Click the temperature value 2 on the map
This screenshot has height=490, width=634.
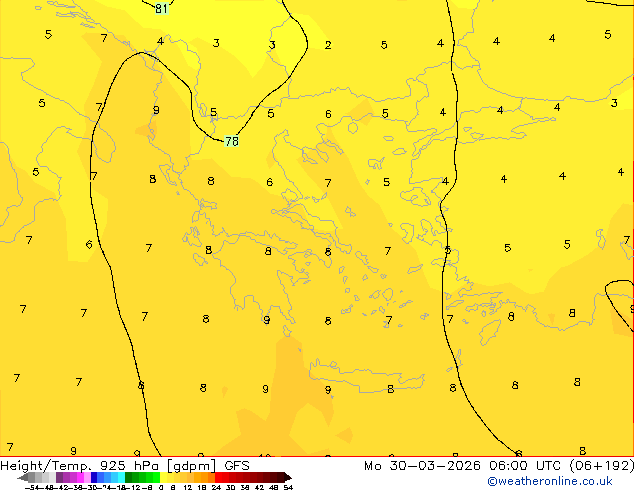(328, 45)
